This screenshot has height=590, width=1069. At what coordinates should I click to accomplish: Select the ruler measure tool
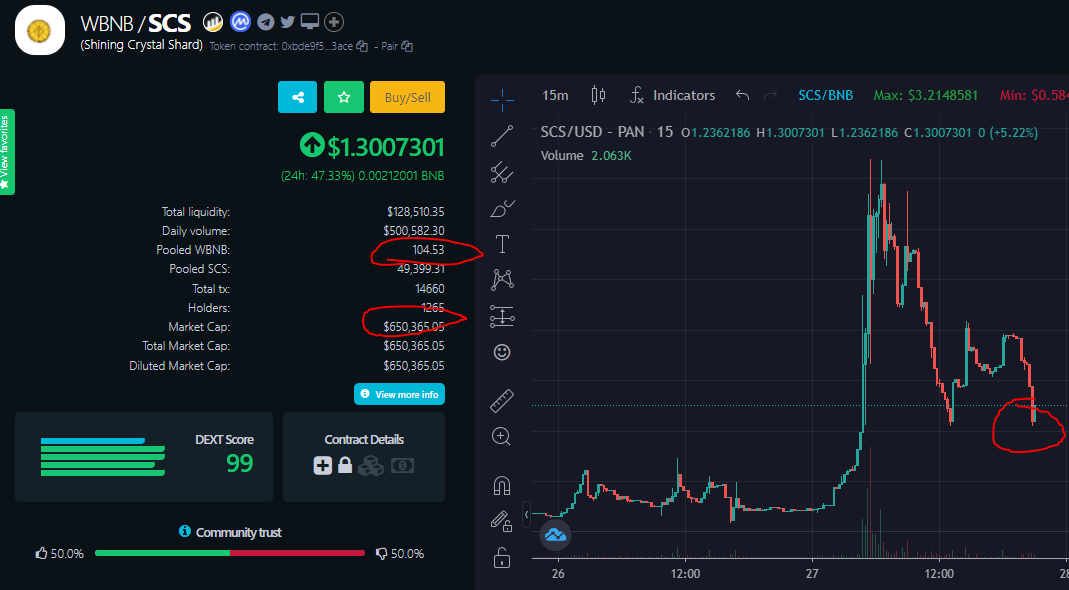[502, 401]
